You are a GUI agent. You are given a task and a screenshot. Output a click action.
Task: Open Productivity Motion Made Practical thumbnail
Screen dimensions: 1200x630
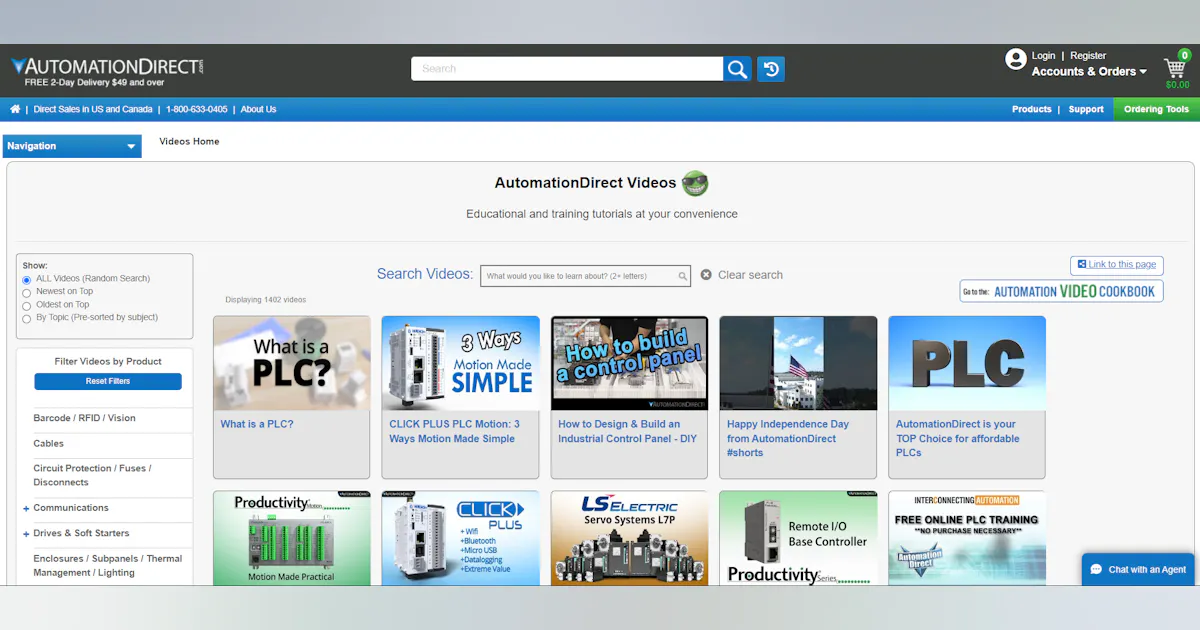[292, 537]
